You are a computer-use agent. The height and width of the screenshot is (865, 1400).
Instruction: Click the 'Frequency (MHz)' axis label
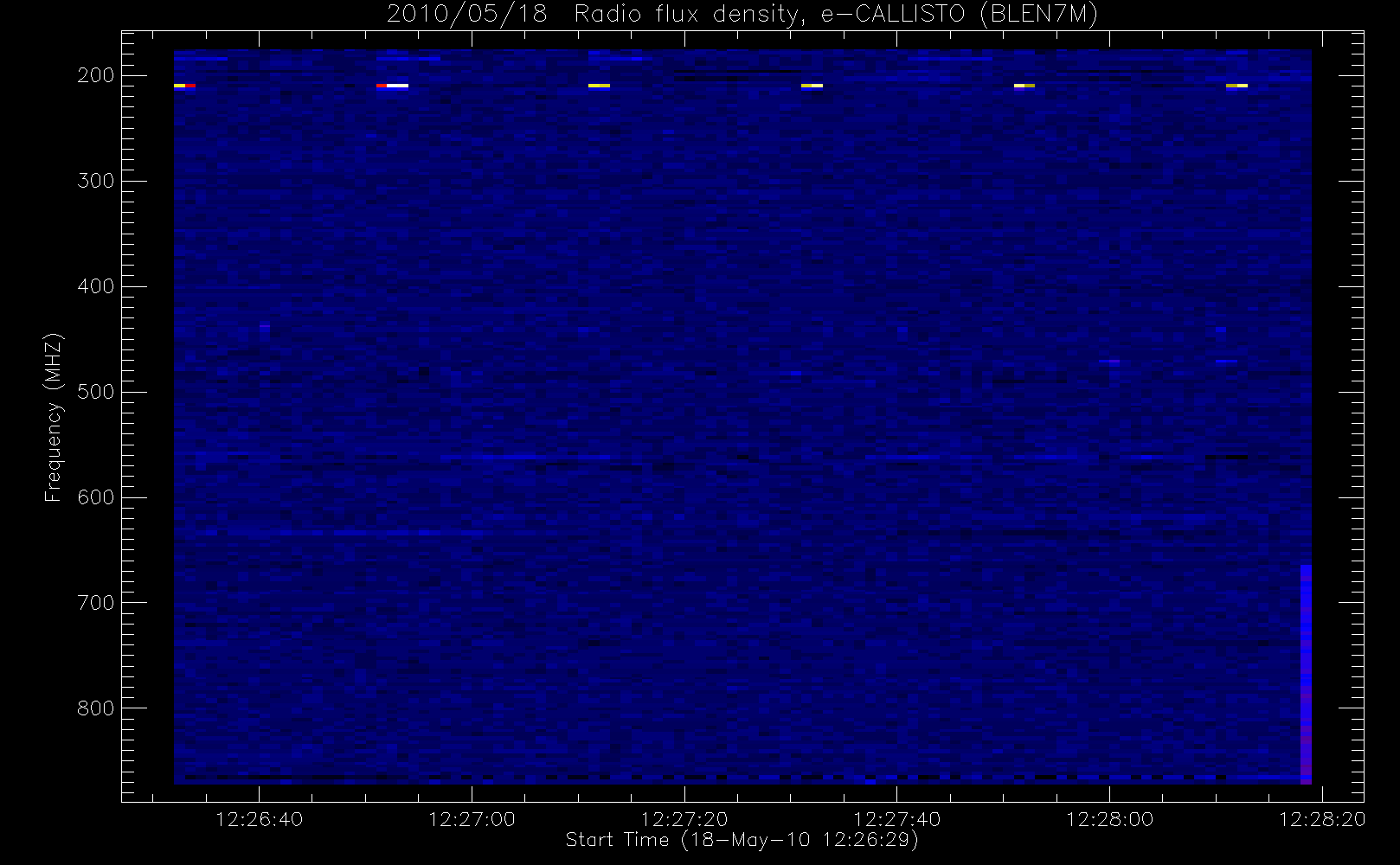54,417
